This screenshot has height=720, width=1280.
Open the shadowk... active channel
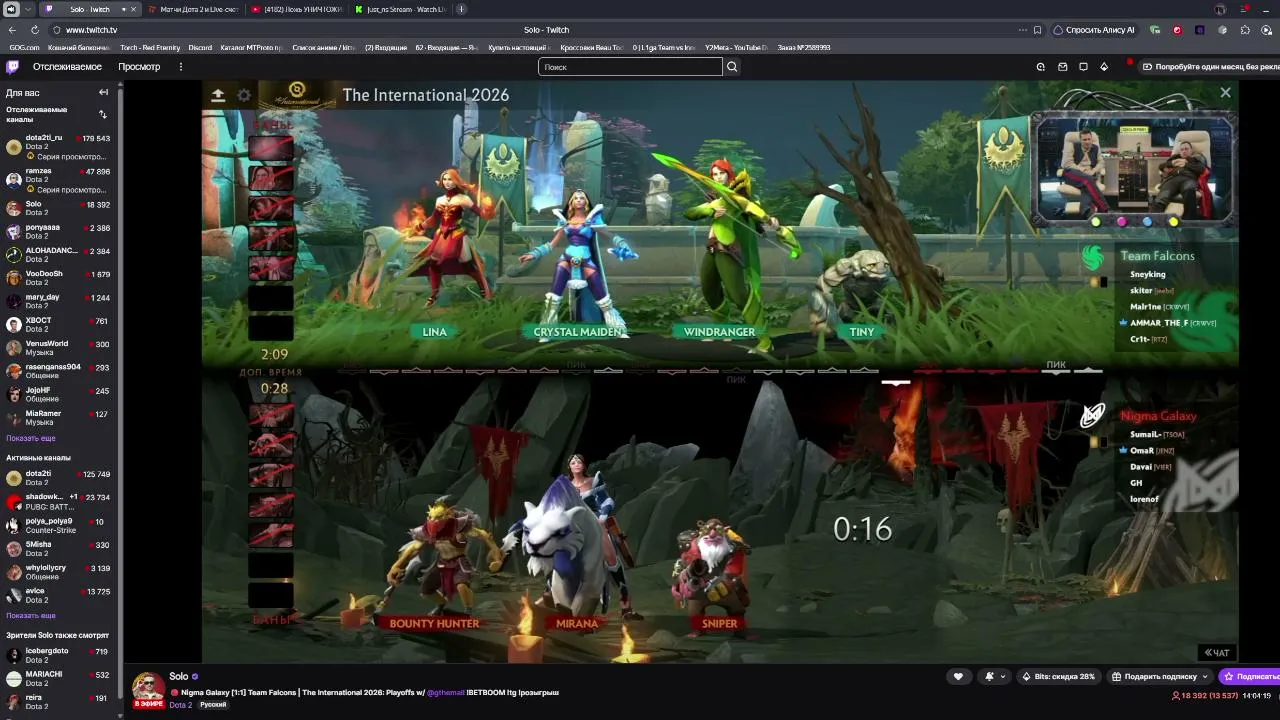coord(58,502)
